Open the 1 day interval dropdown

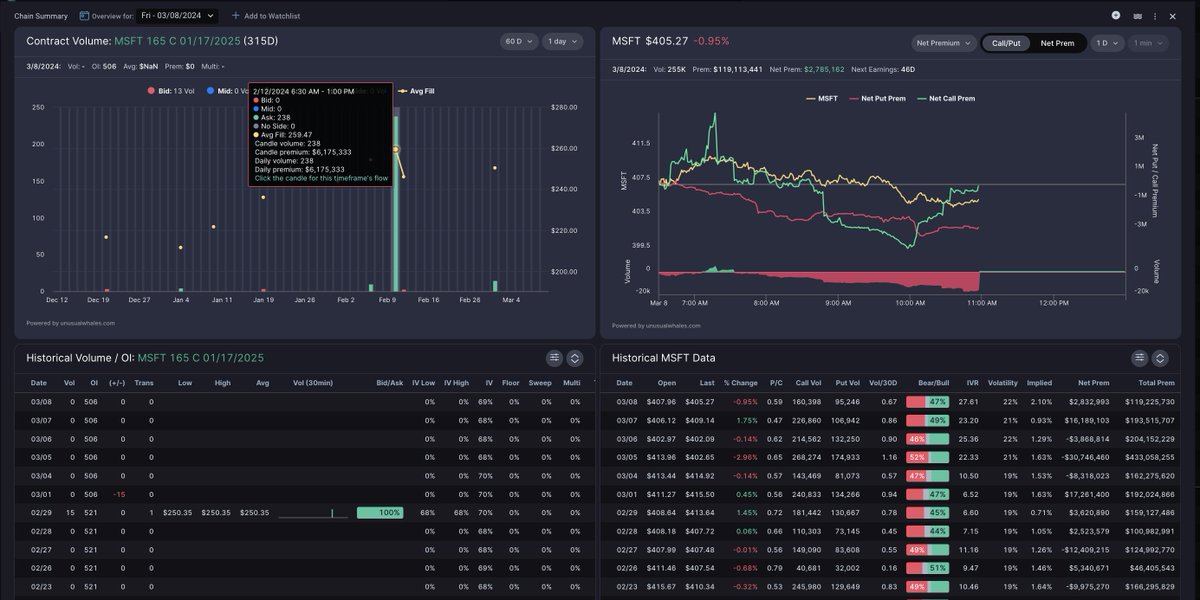pyautogui.click(x=562, y=42)
